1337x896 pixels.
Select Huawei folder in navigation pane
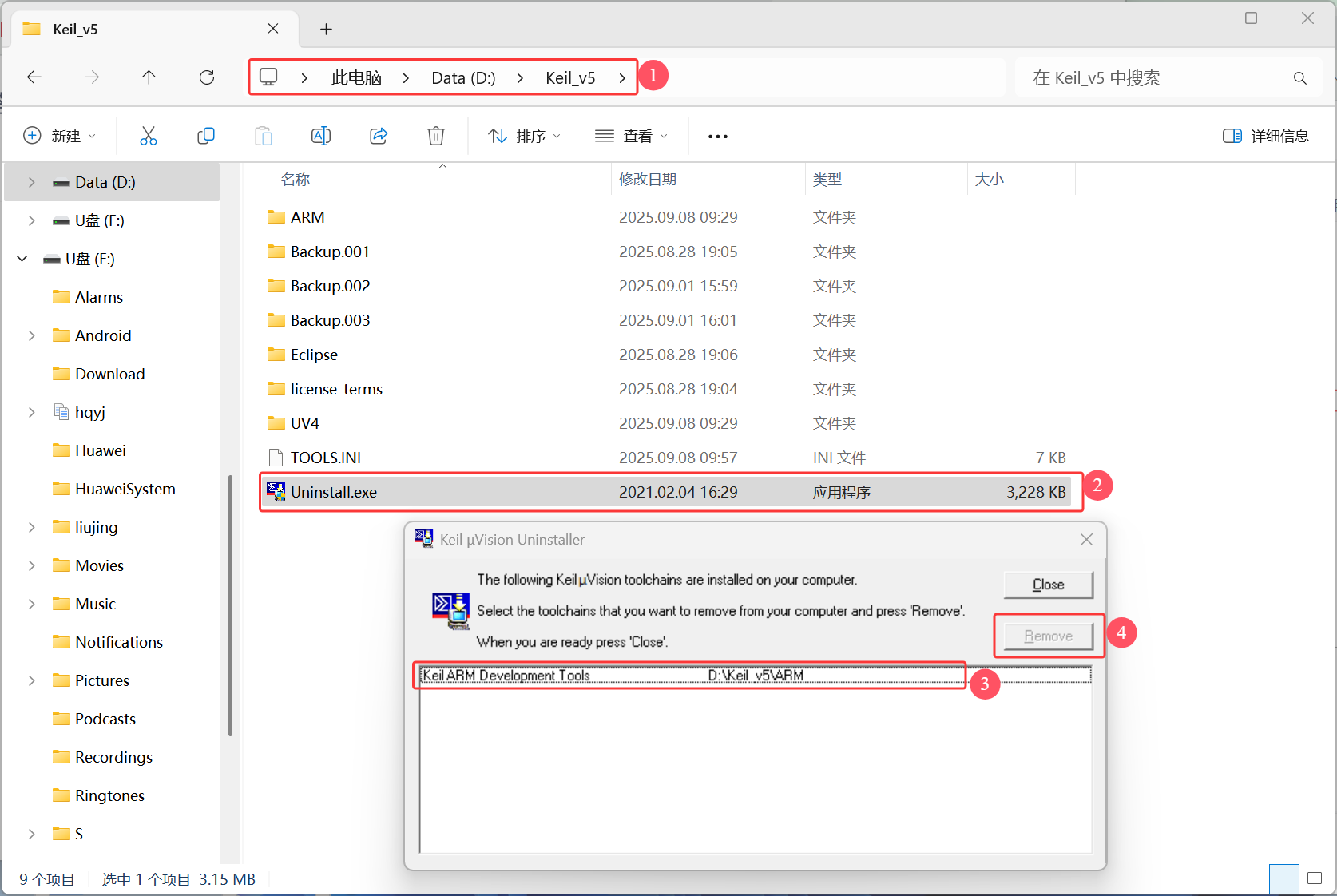click(x=100, y=450)
